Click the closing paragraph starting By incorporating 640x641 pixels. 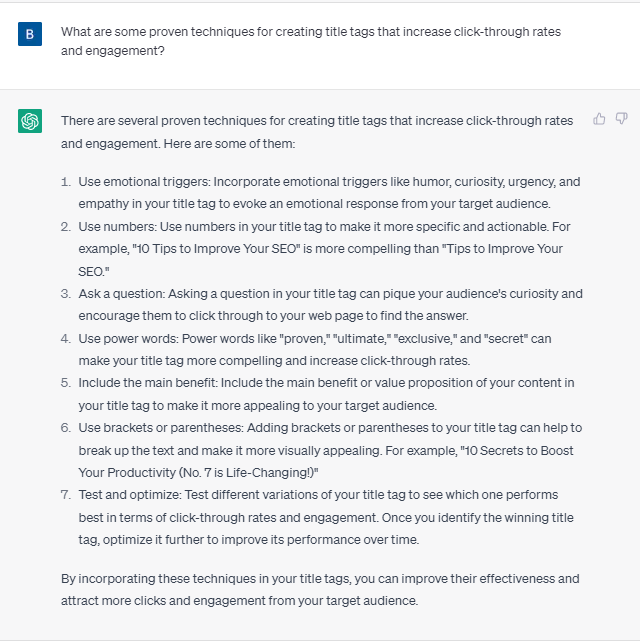(320, 589)
